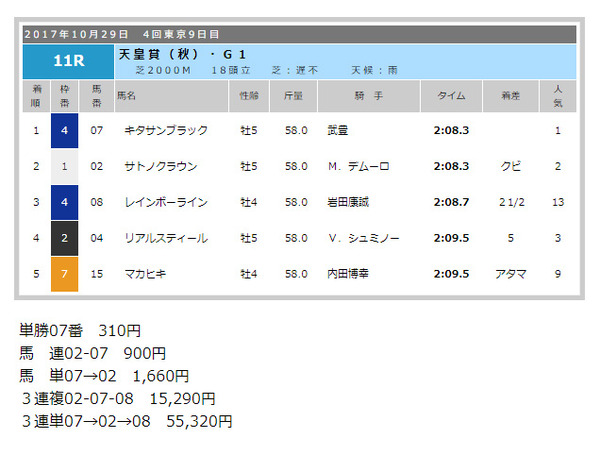
Task: Click the 3連単07→02→08 55,320円 payout line
Action: pyautogui.click(x=127, y=421)
